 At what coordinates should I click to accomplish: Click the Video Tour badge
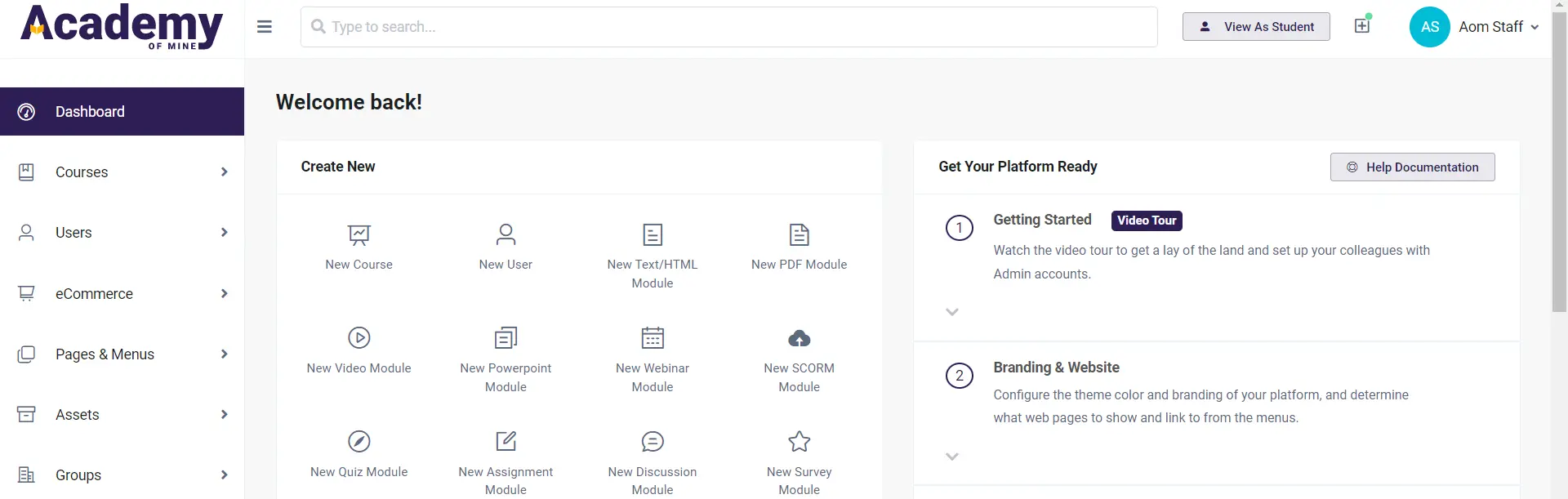pyautogui.click(x=1146, y=221)
